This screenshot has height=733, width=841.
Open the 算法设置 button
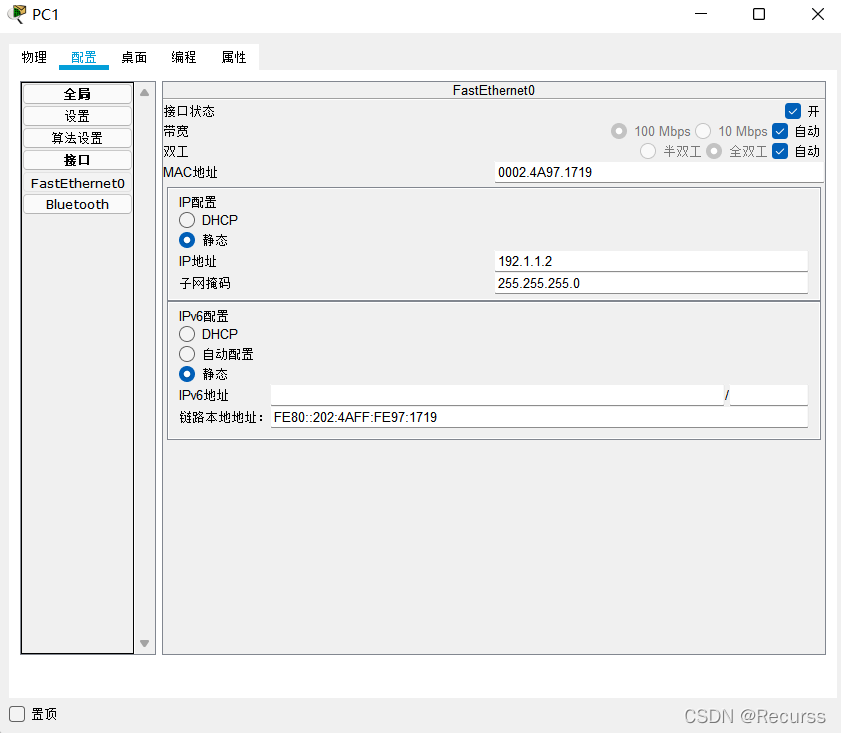(77, 138)
